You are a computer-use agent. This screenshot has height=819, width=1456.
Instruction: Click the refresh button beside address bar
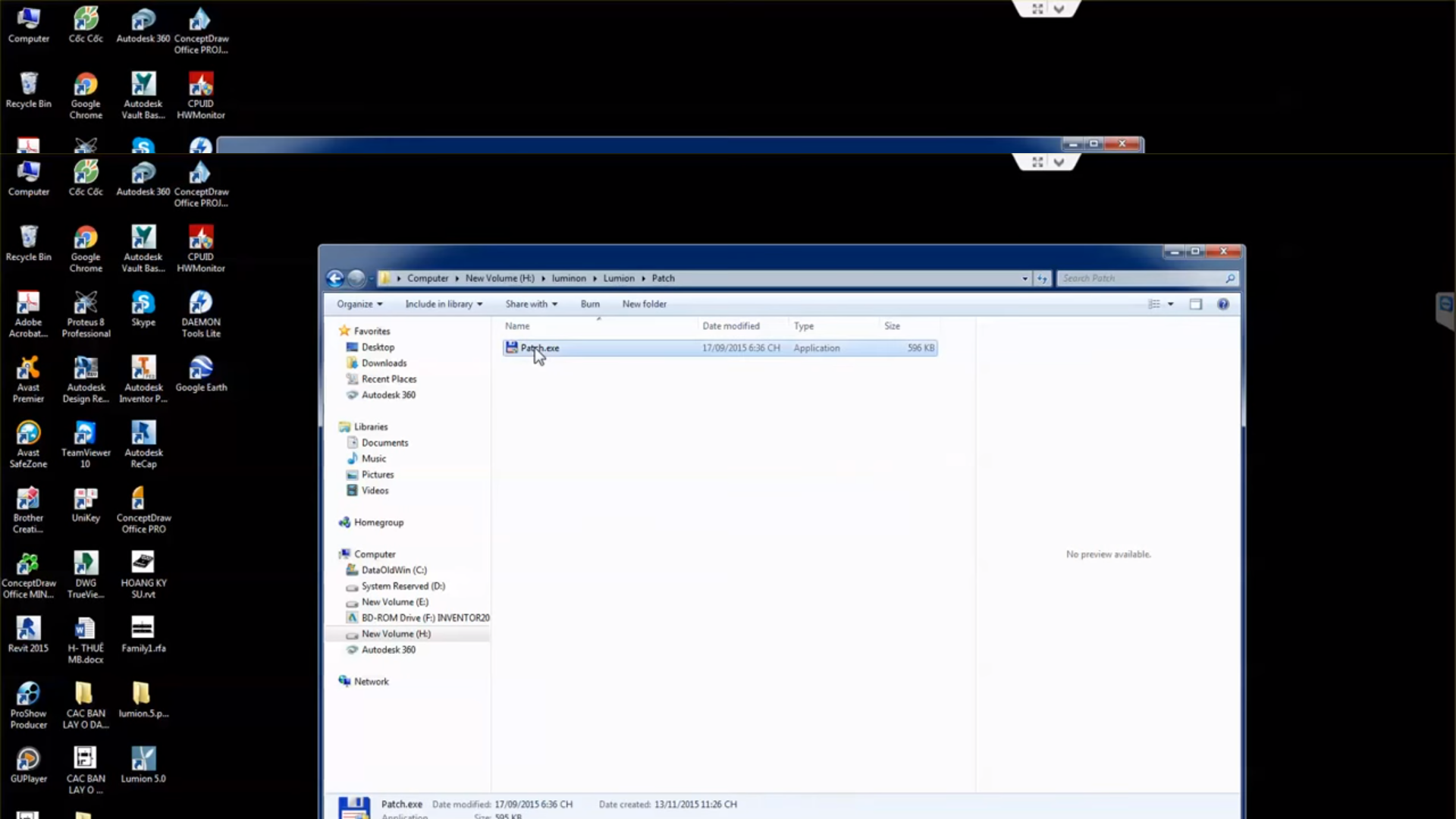pos(1042,278)
